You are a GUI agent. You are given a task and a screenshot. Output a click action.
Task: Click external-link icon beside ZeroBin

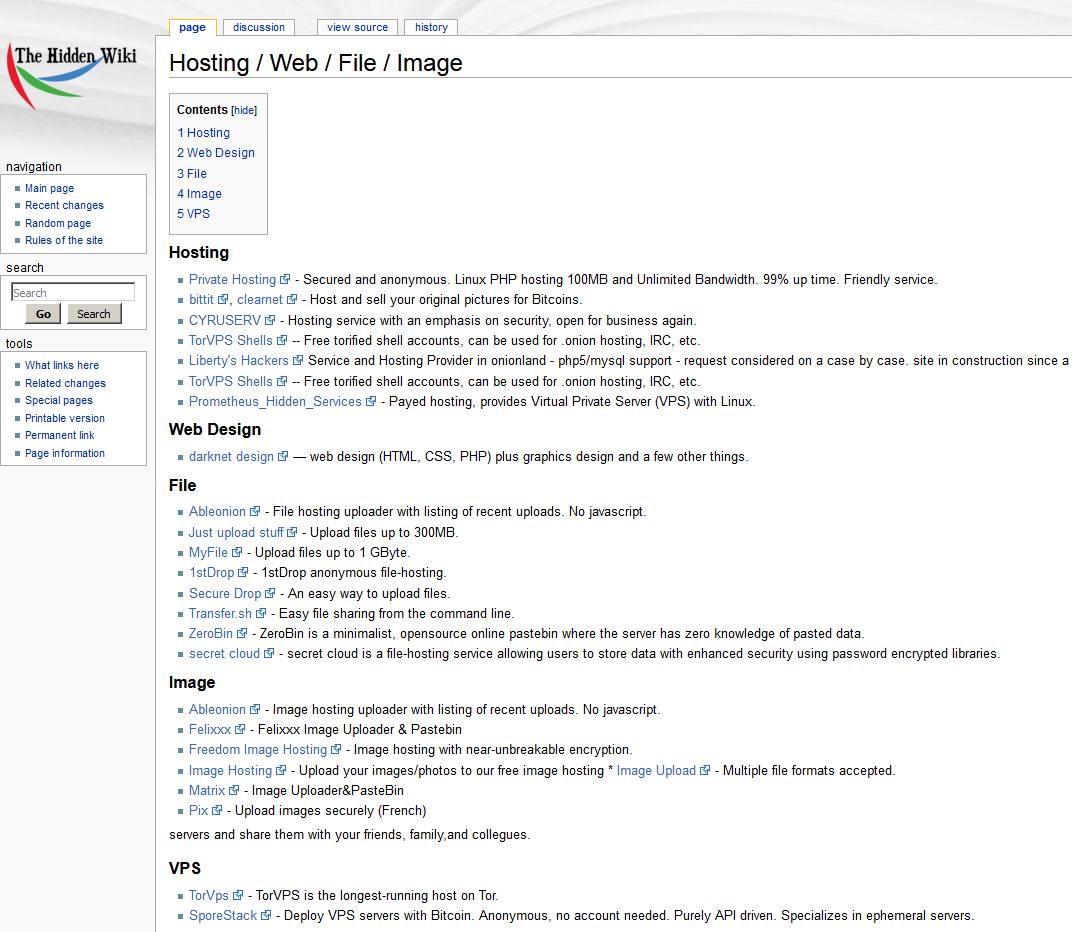(x=241, y=633)
